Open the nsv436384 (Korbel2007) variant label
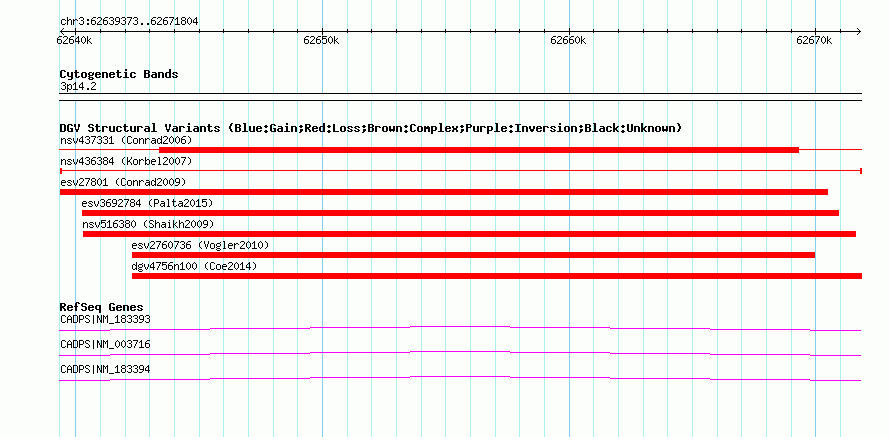Viewport: 890px width, 437px height. click(126, 161)
